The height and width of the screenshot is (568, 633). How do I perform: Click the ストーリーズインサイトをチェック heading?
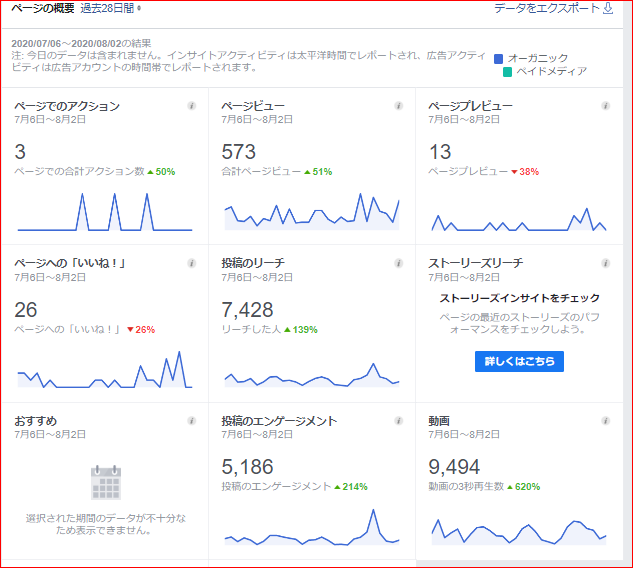pyautogui.click(x=519, y=298)
